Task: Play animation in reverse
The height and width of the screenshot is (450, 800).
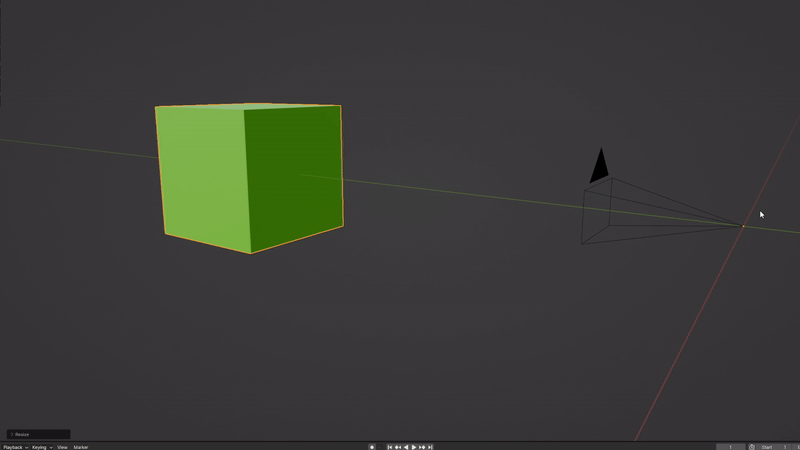Action: (406, 447)
